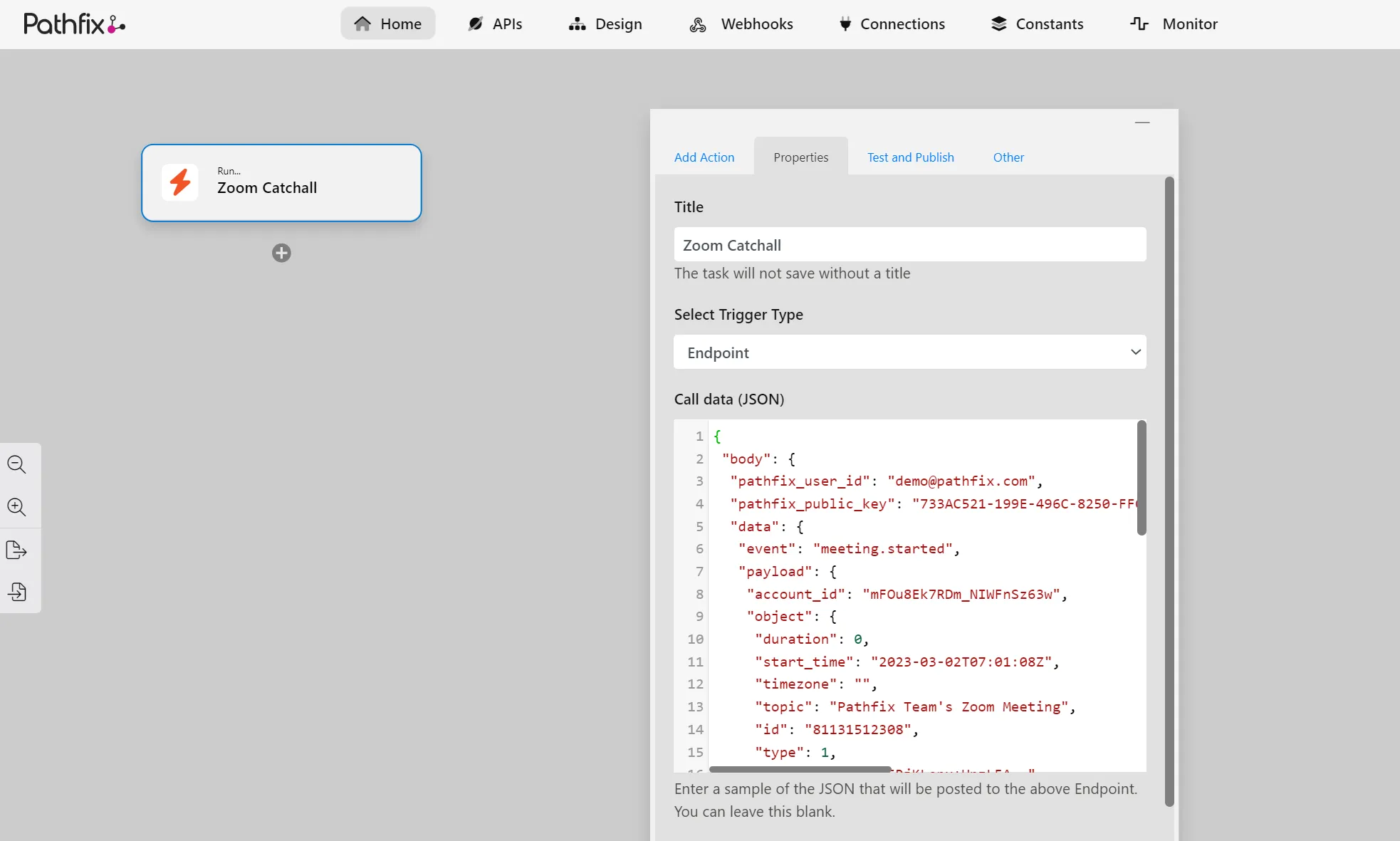Select the Properties tab
Image resolution: width=1400 pixels, height=841 pixels.
801,157
